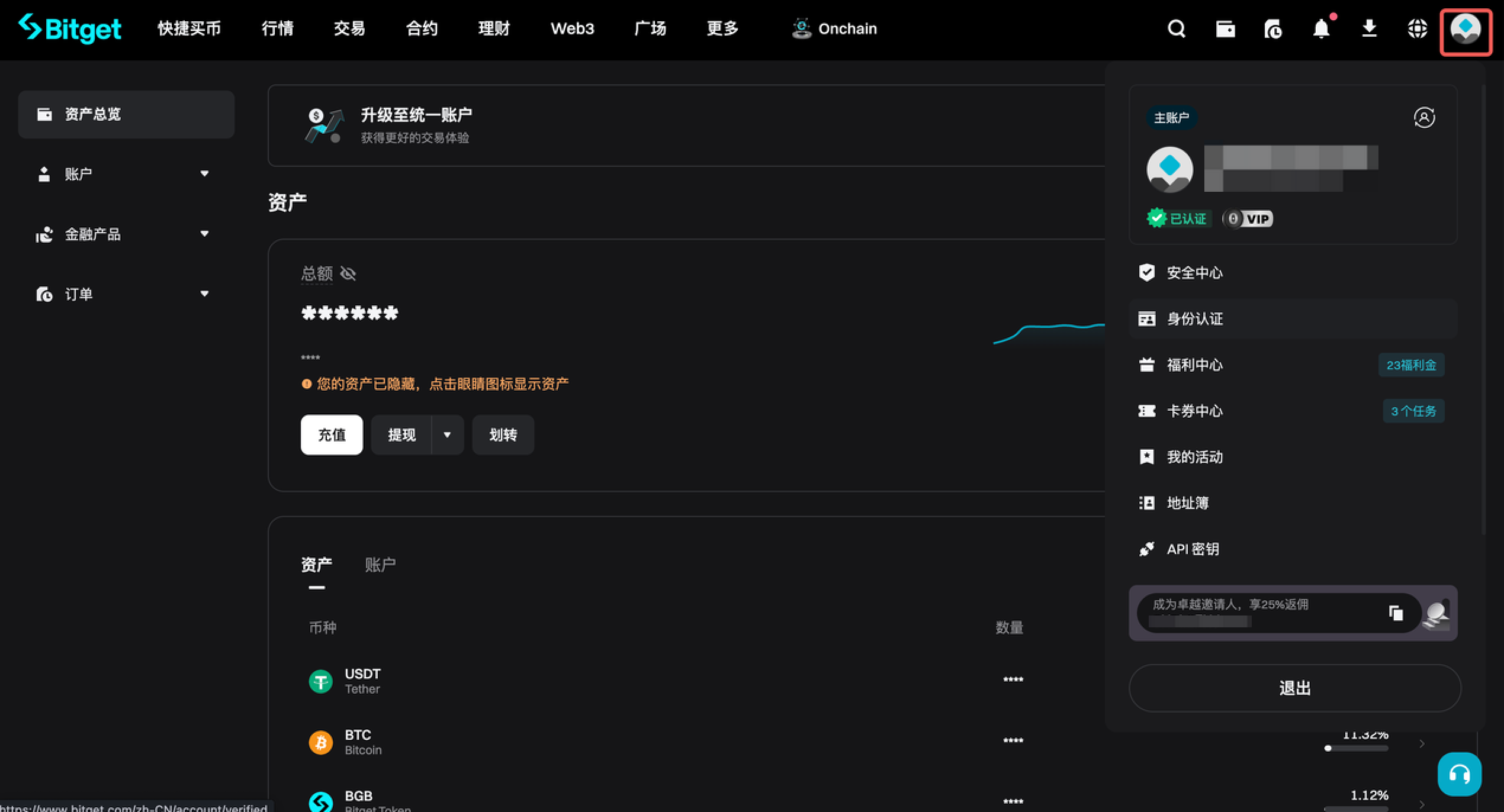Open the BTC row chevron arrow

pos(1422,744)
